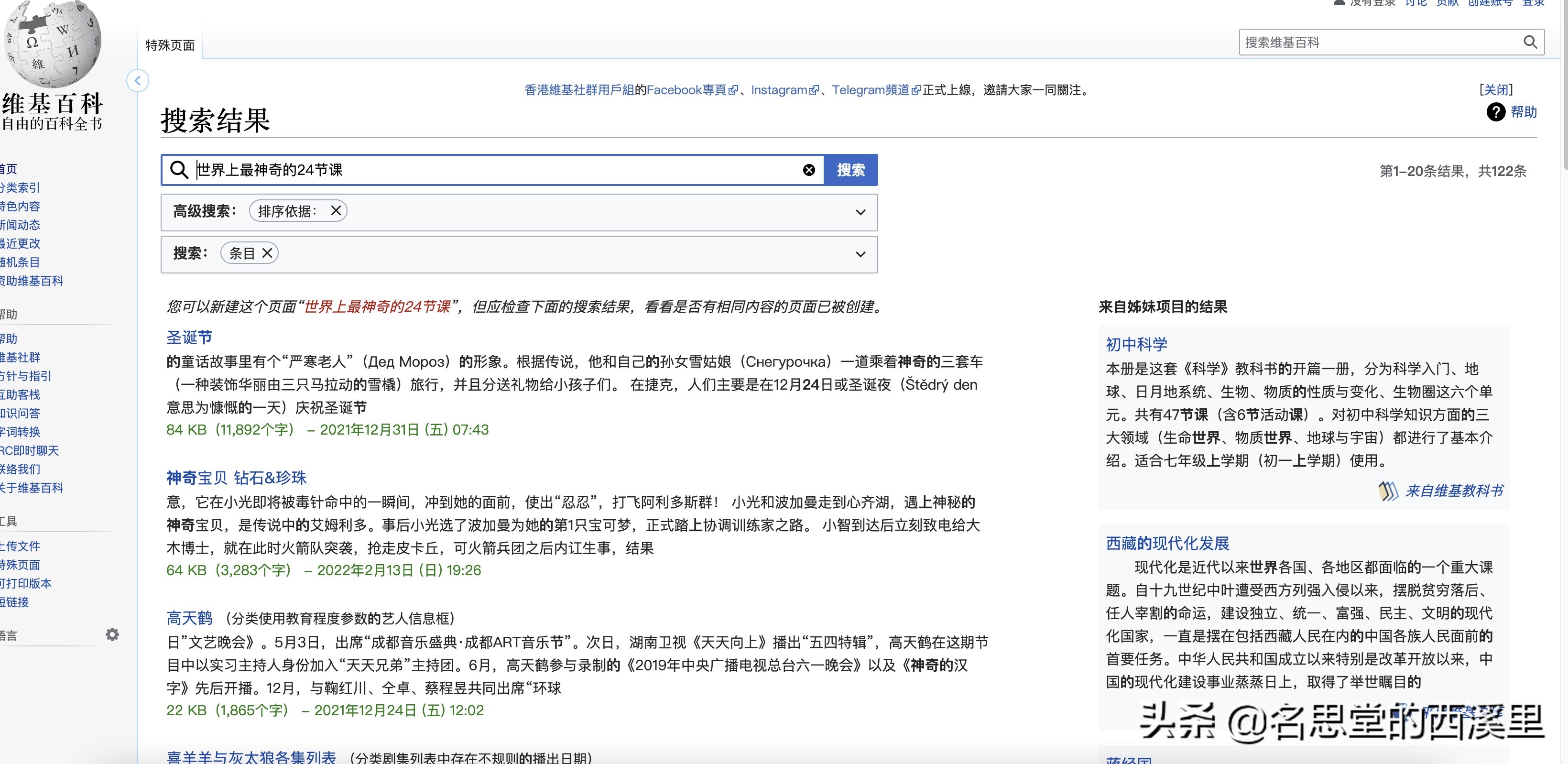Expand the 搜索 namespace options with its chevron
This screenshot has width=1568, height=764.
coord(860,254)
